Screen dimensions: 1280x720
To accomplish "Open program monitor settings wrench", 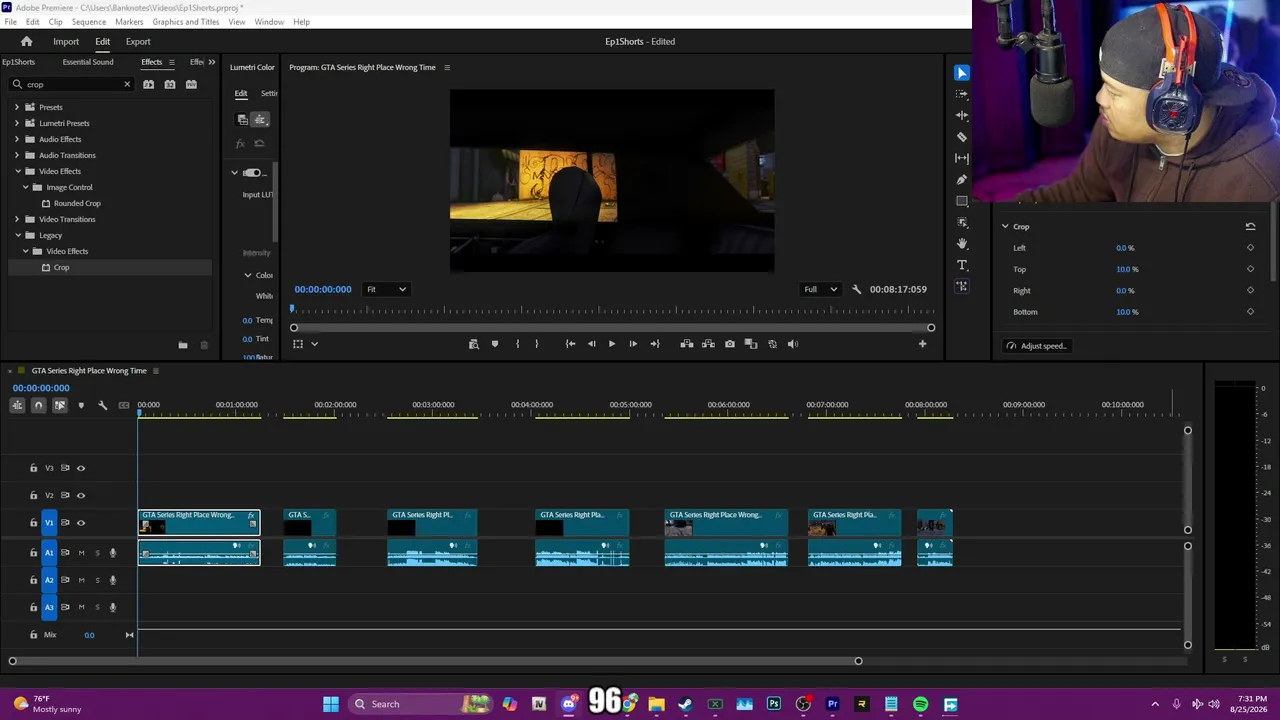I will [x=856, y=290].
